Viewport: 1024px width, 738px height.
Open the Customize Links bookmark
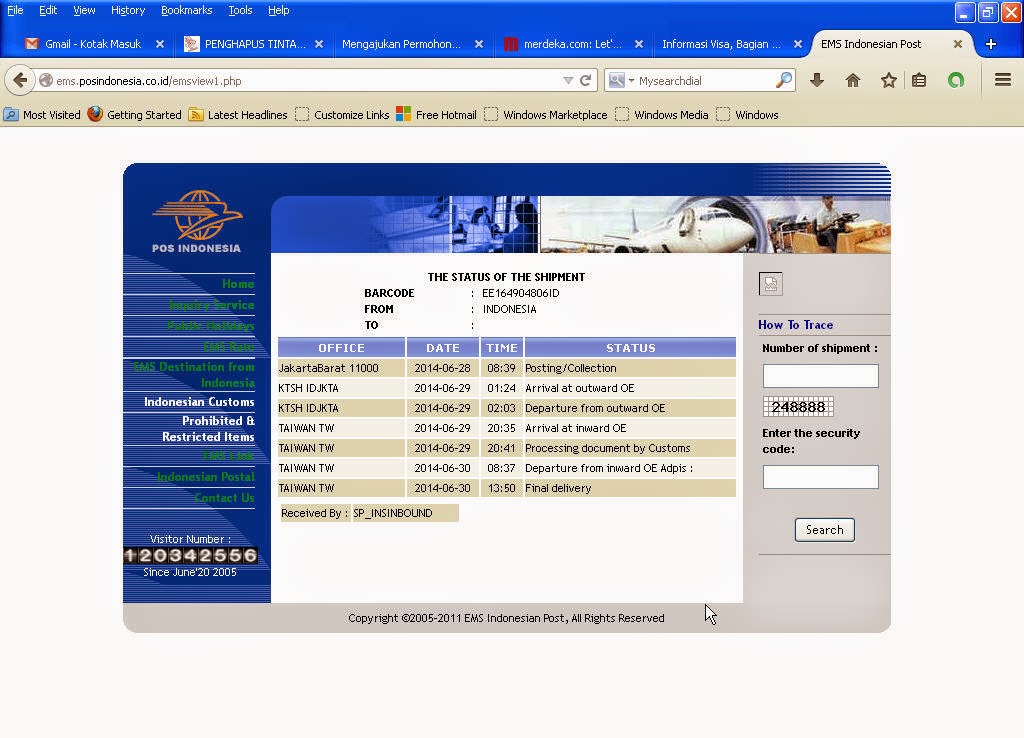click(343, 115)
